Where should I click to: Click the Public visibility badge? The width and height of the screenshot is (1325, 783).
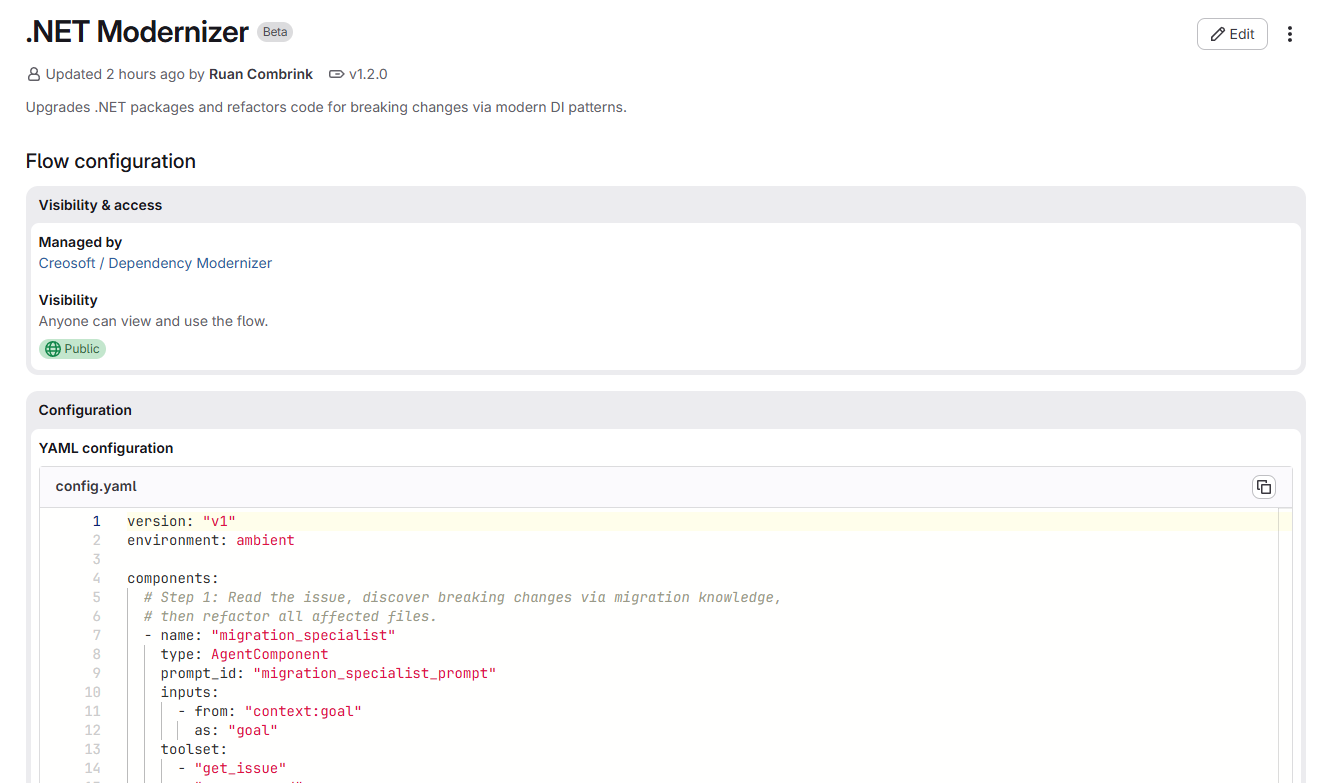(x=72, y=349)
